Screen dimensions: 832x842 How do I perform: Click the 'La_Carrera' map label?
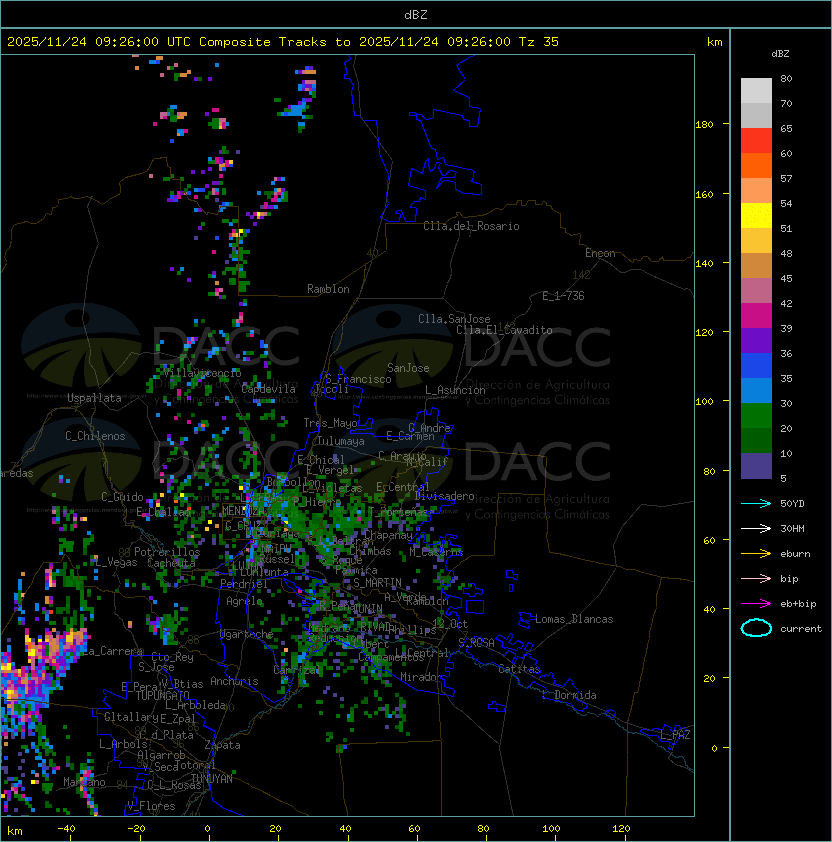coord(112,651)
